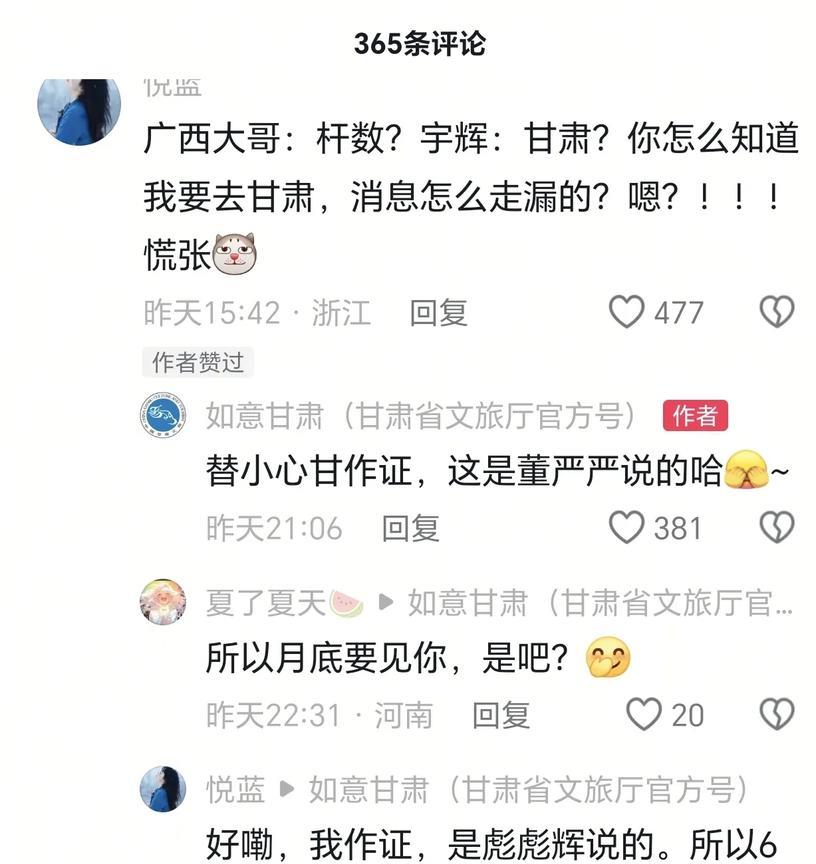Dislike the 夏了夏天 reply from 河南
Screen dimensions: 816x864
(777, 714)
